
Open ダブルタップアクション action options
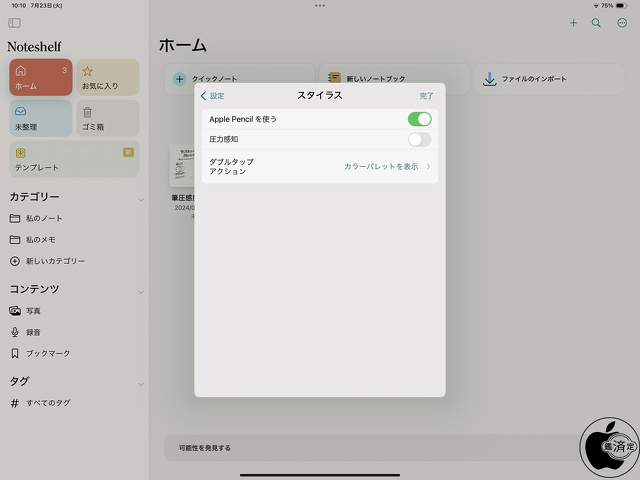pyautogui.click(x=320, y=166)
